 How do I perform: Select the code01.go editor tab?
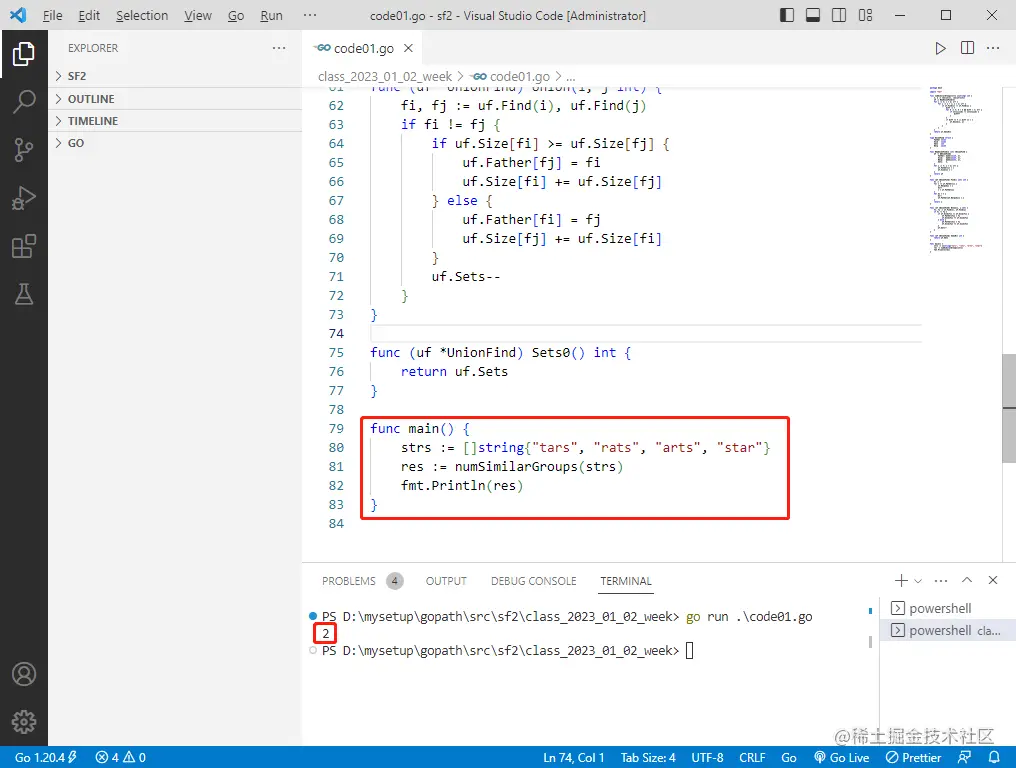tap(363, 48)
